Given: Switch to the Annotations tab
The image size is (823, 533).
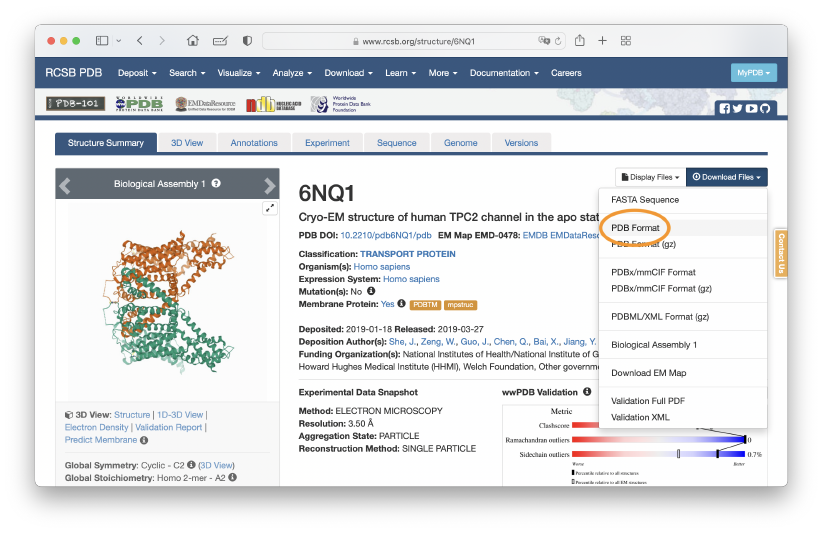Looking at the screenshot, I should (254, 143).
